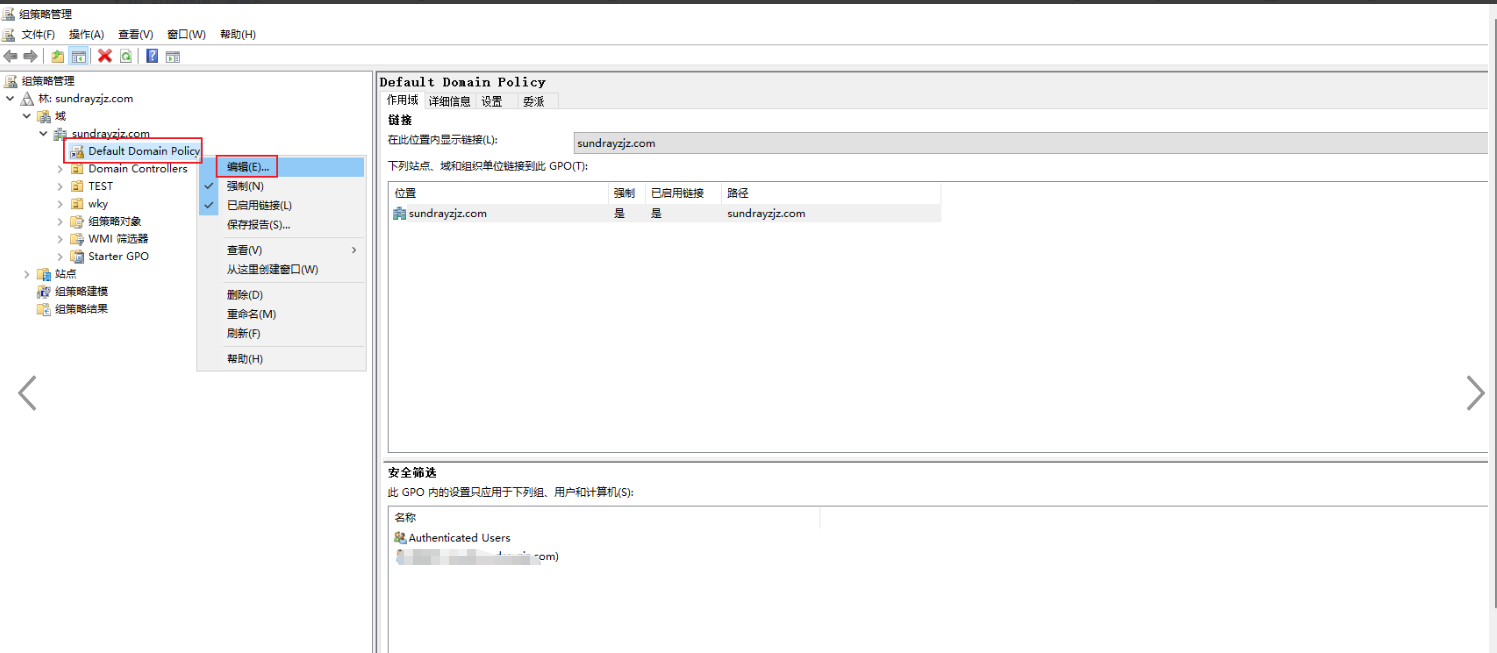This screenshot has width=1497, height=653.
Task: Choose 编辑(E)... from the context menu
Action: tap(248, 167)
